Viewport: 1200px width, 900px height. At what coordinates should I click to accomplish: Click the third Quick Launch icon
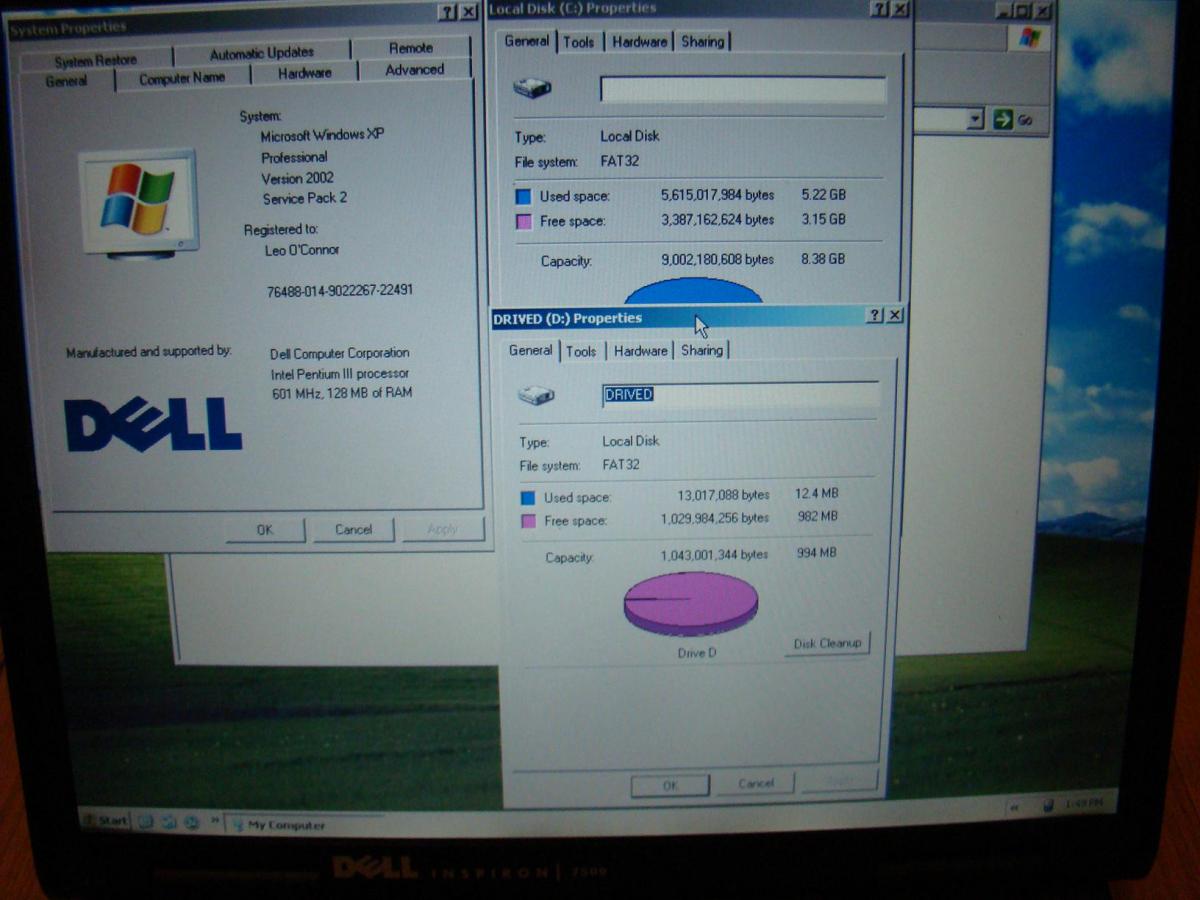point(190,823)
